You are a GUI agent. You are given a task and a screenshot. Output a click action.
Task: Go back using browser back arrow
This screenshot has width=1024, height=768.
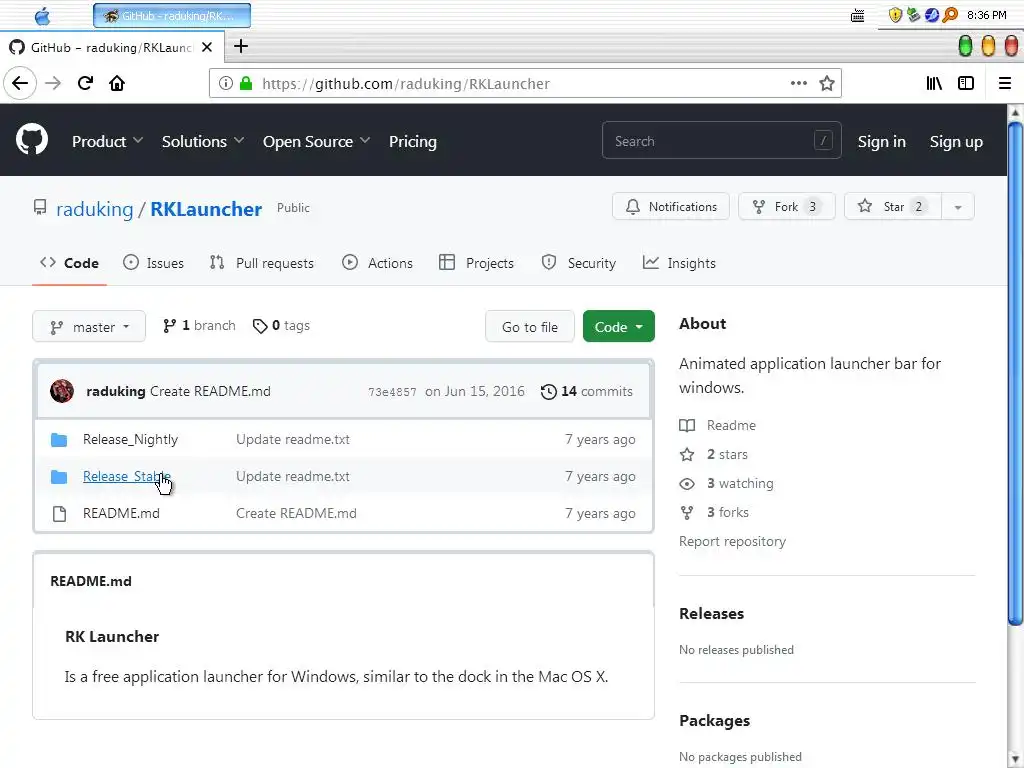[20, 83]
